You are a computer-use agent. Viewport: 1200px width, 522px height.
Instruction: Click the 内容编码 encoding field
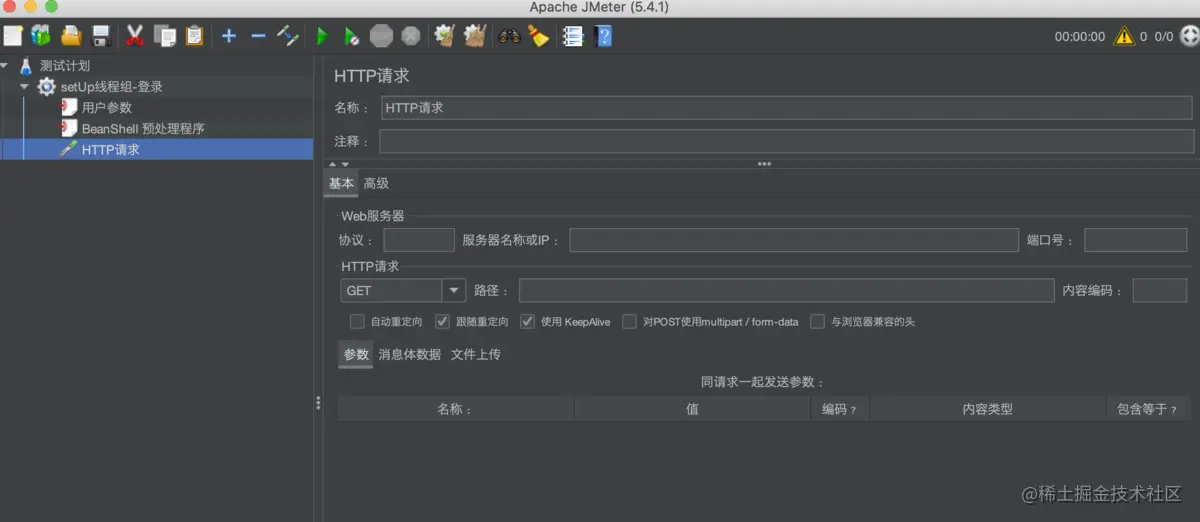1159,290
